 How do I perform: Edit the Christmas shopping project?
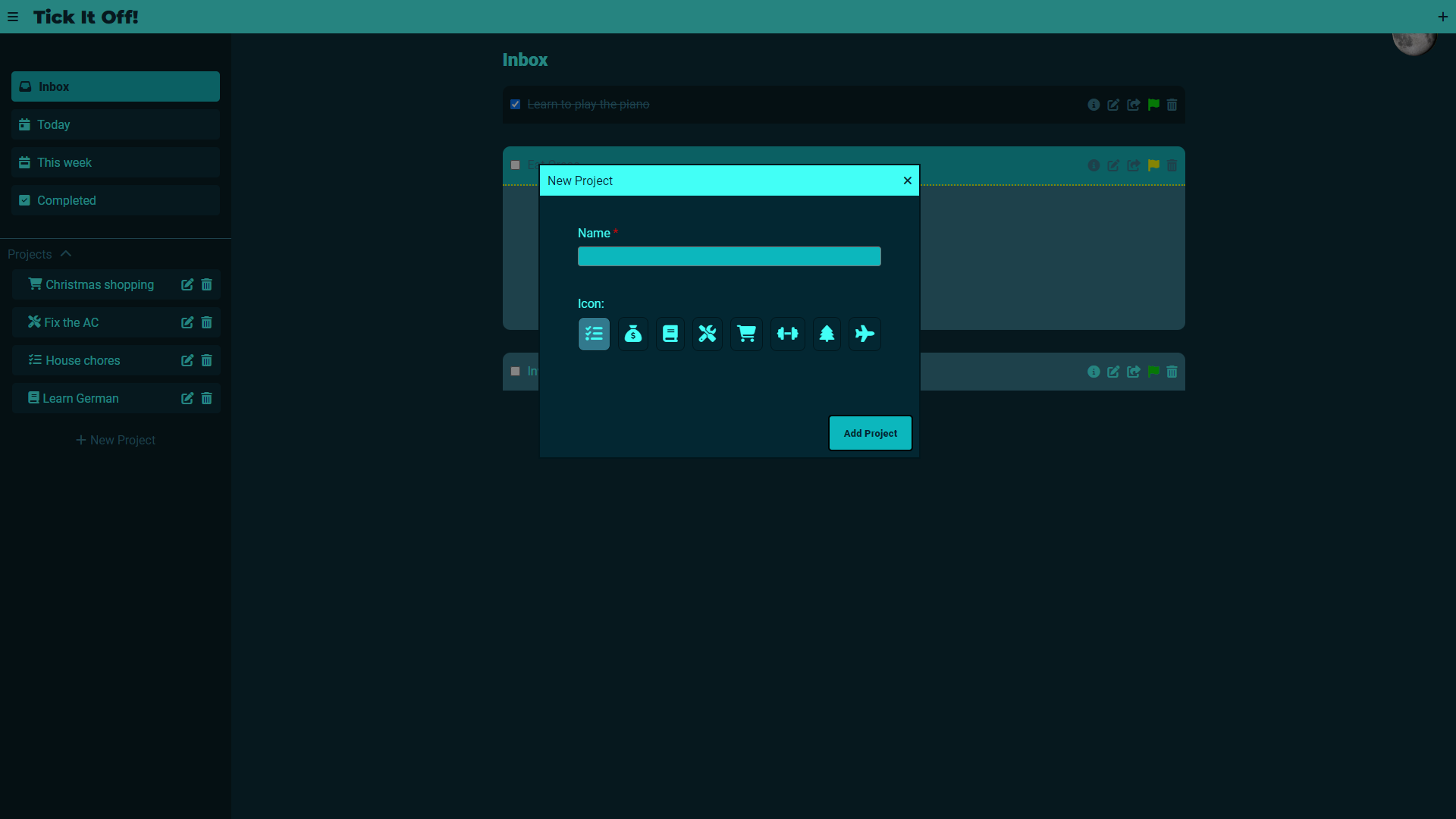(187, 284)
